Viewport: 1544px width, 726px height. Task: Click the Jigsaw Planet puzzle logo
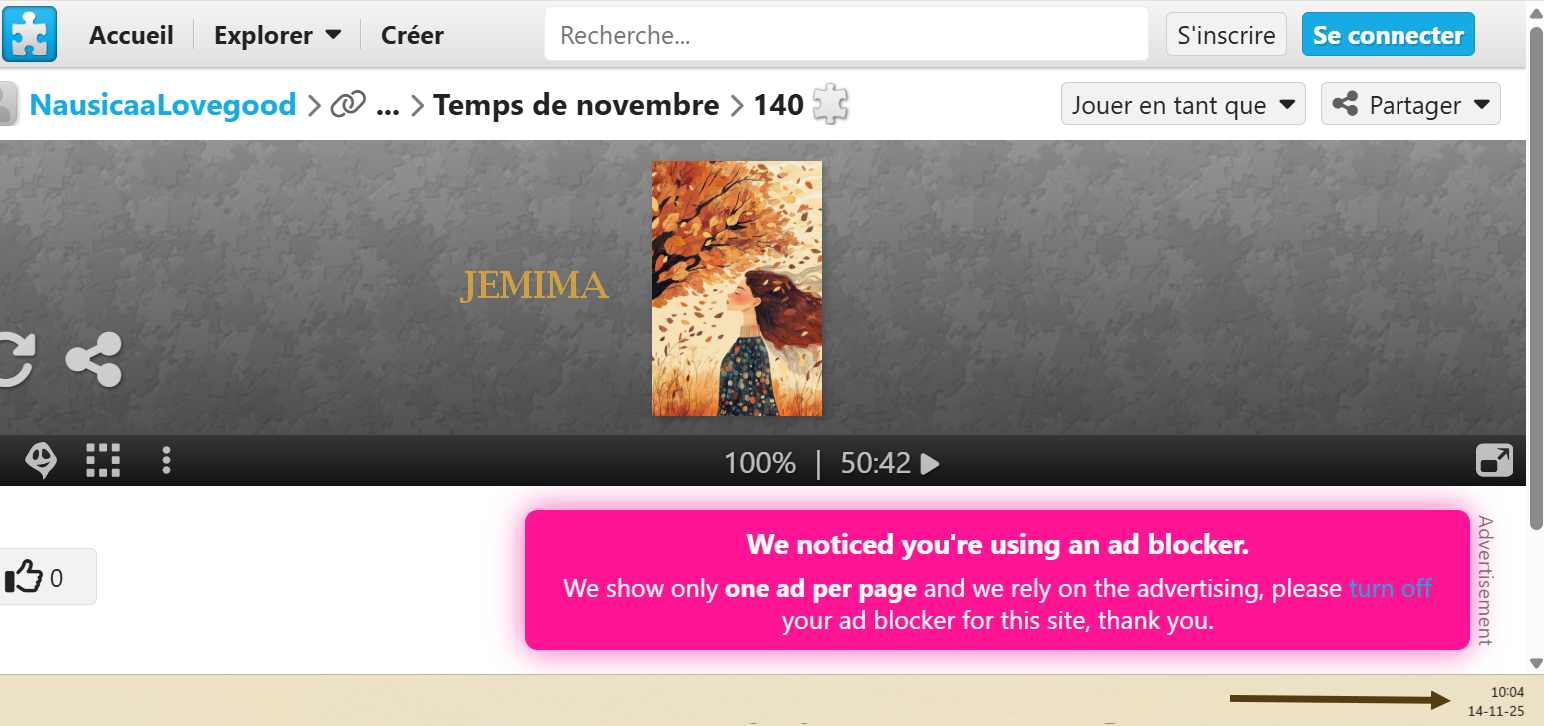30,35
